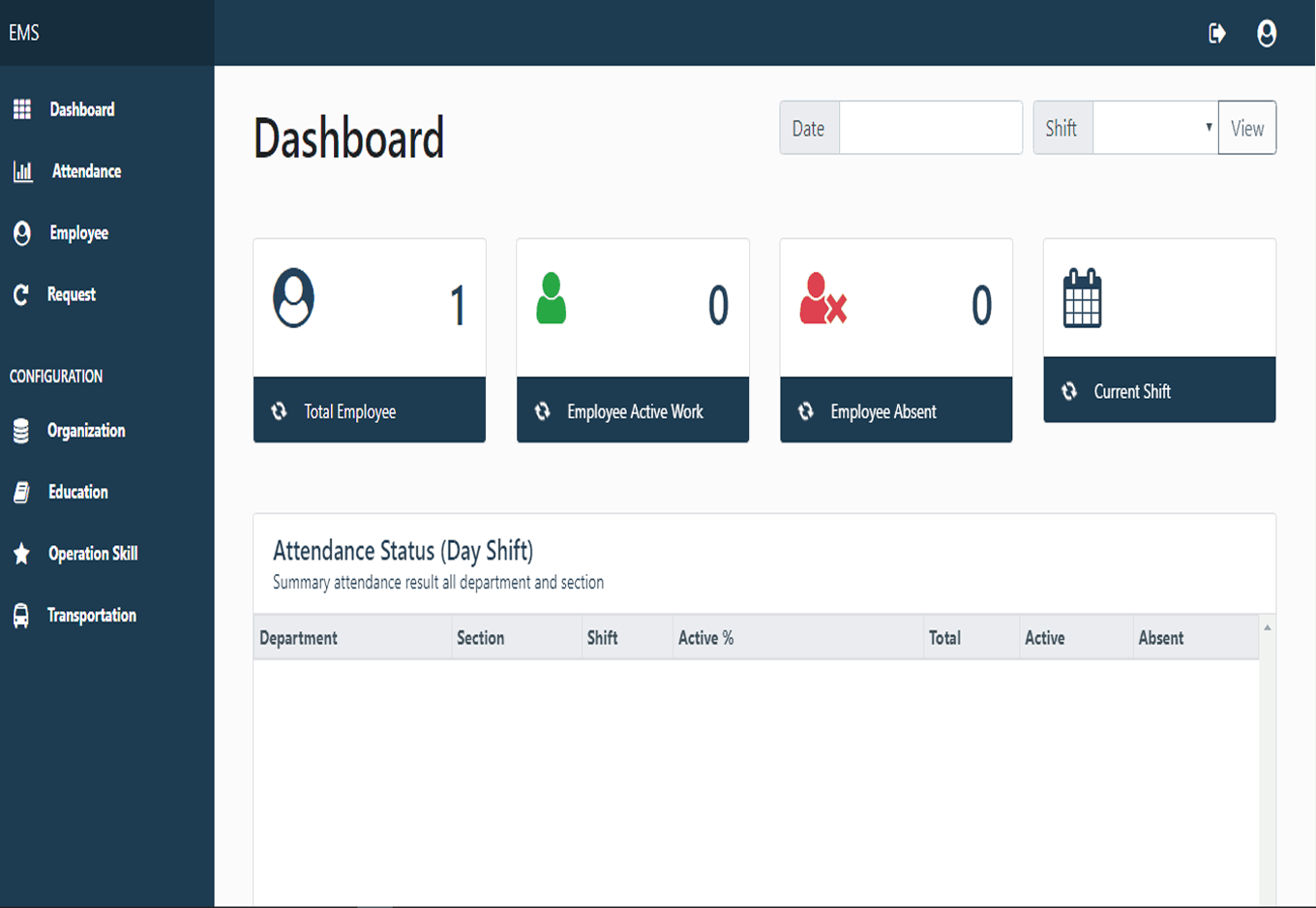Screen dimensions: 1316x908
Task: Open the Transportation bus icon
Action: (22, 615)
